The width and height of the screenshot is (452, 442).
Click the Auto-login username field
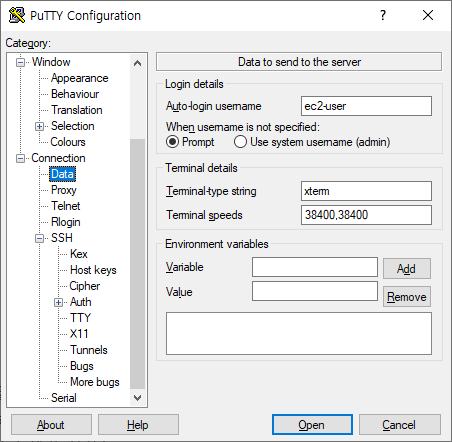pos(366,106)
